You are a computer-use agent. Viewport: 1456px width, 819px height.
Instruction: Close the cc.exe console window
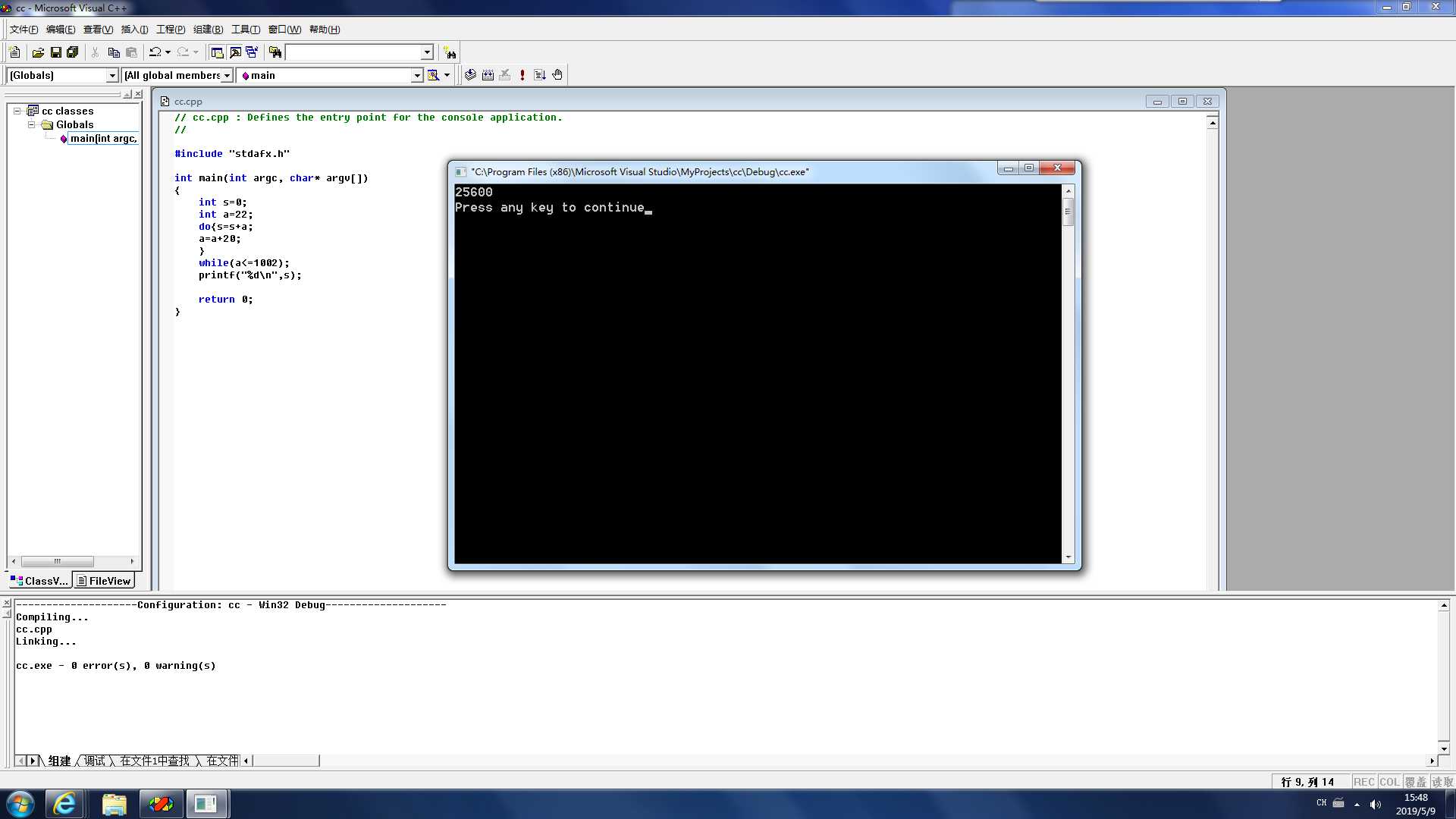point(1057,168)
